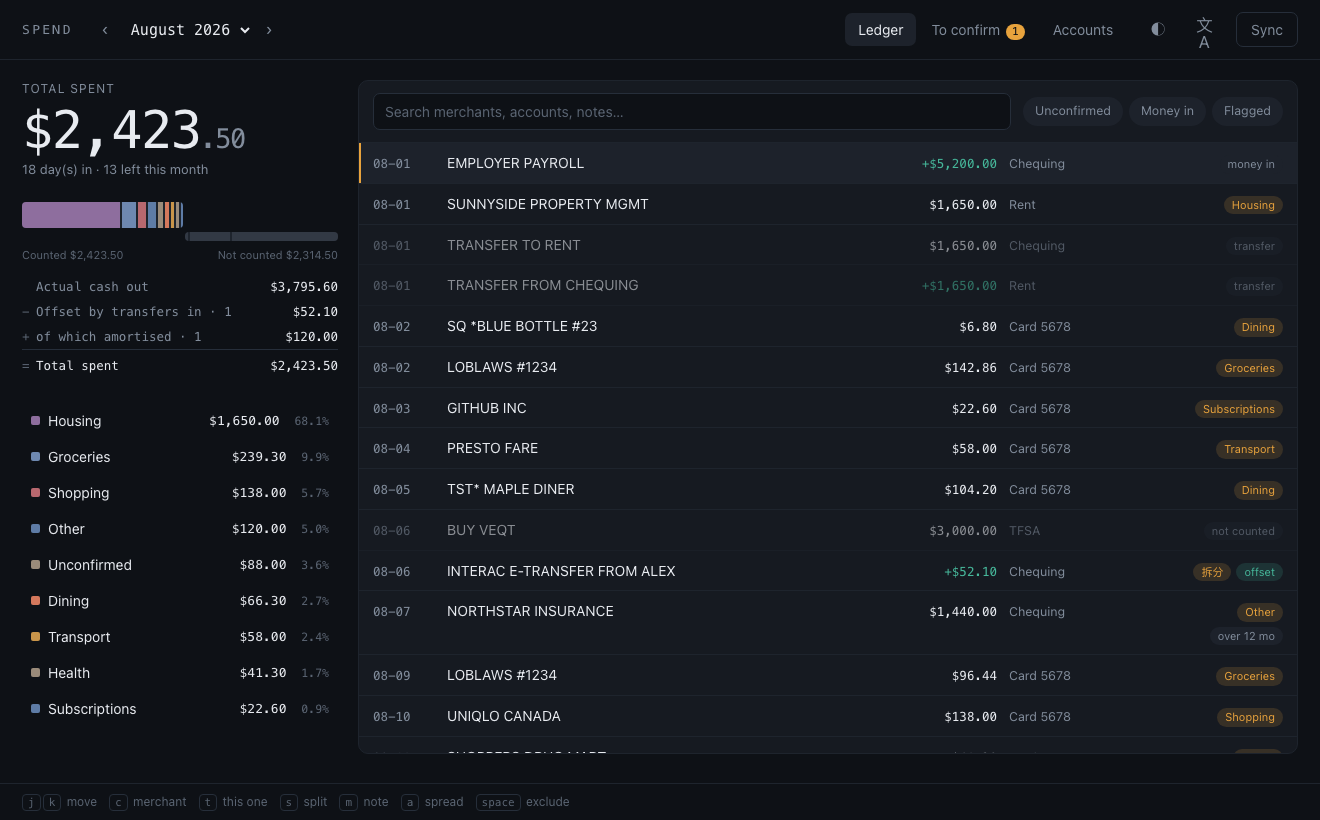Image resolution: width=1320 pixels, height=820 pixels.
Task: Select the Unconfirmed category in sidebar
Action: click(x=180, y=565)
